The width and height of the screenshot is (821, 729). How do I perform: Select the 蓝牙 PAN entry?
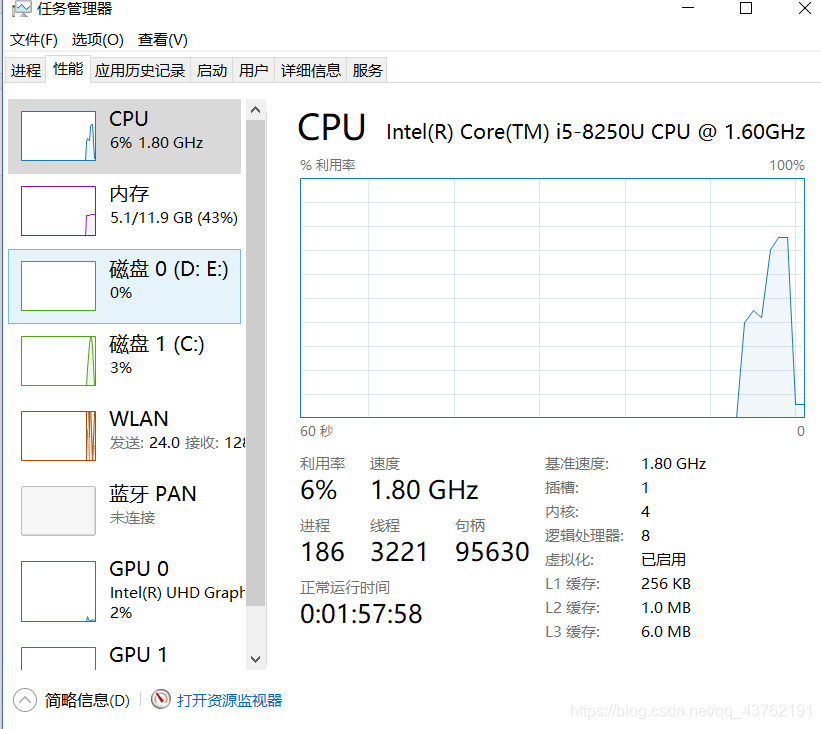pos(125,511)
